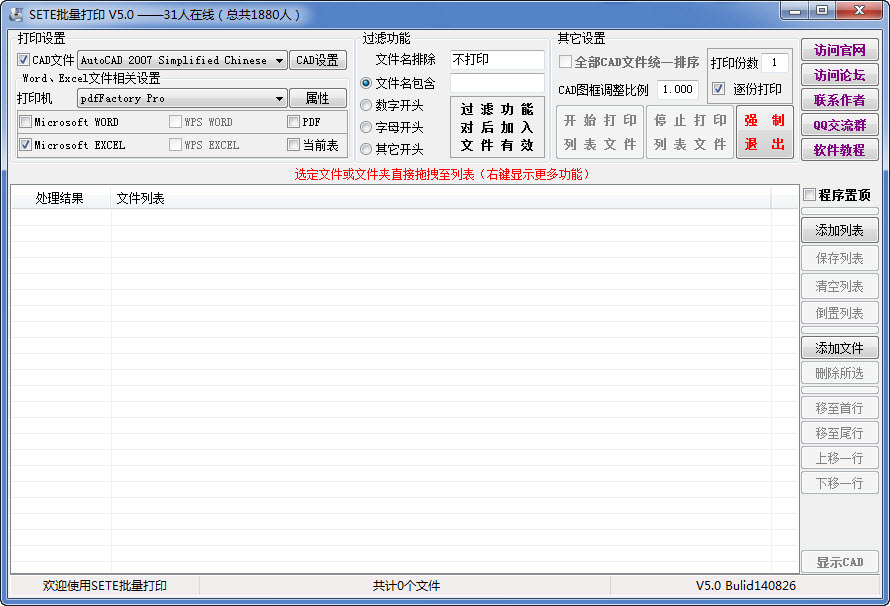Image resolution: width=890 pixels, height=606 pixels.
Task: Open the AutoCAD version dropdown
Action: click(182, 60)
